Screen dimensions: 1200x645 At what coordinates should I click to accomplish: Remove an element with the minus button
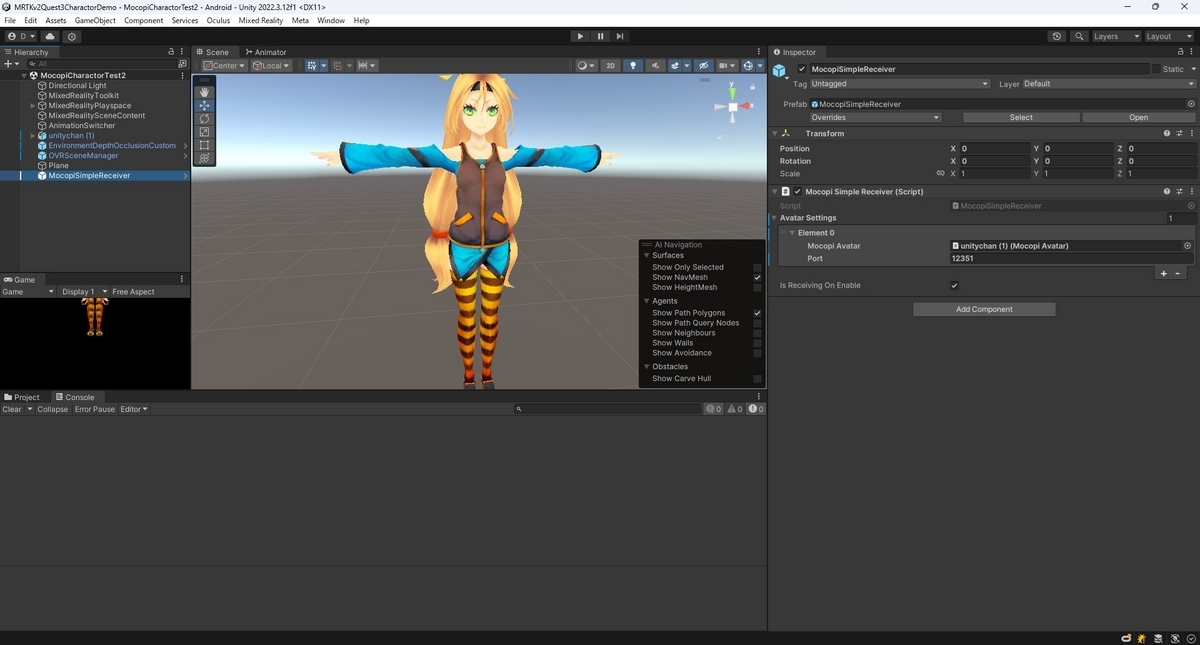pos(1177,273)
